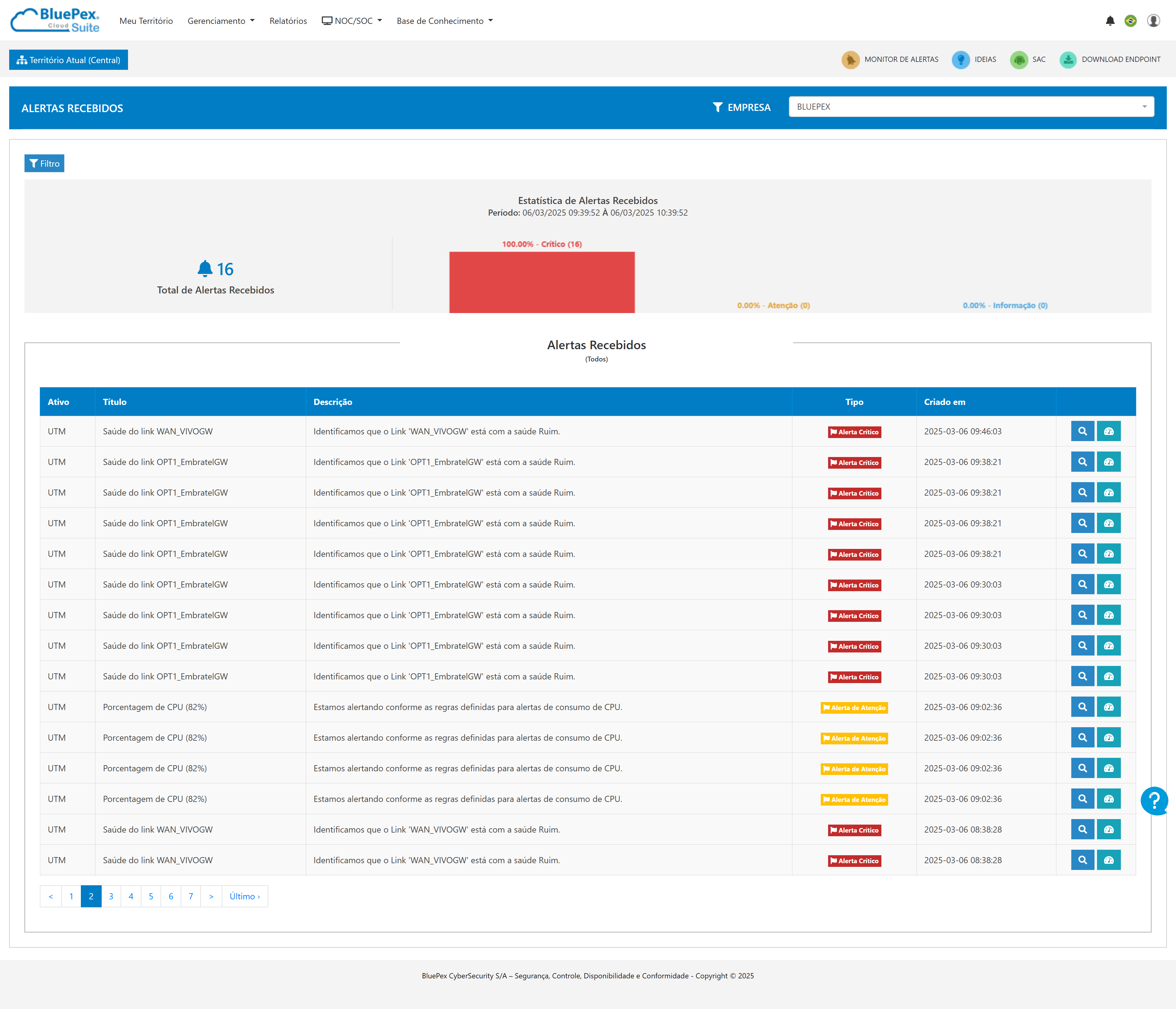Click magnifier in first 09:38:21 OPT1_EmbratelGW row

[x=1082, y=462]
